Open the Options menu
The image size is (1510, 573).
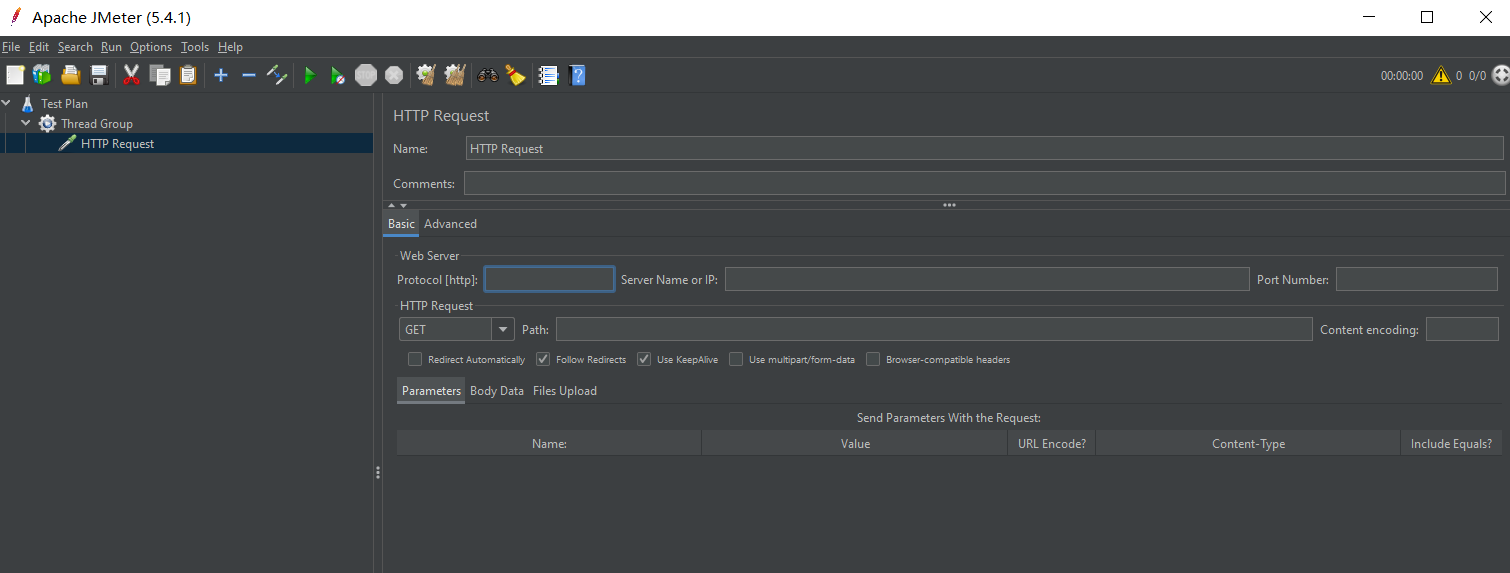[x=151, y=47]
